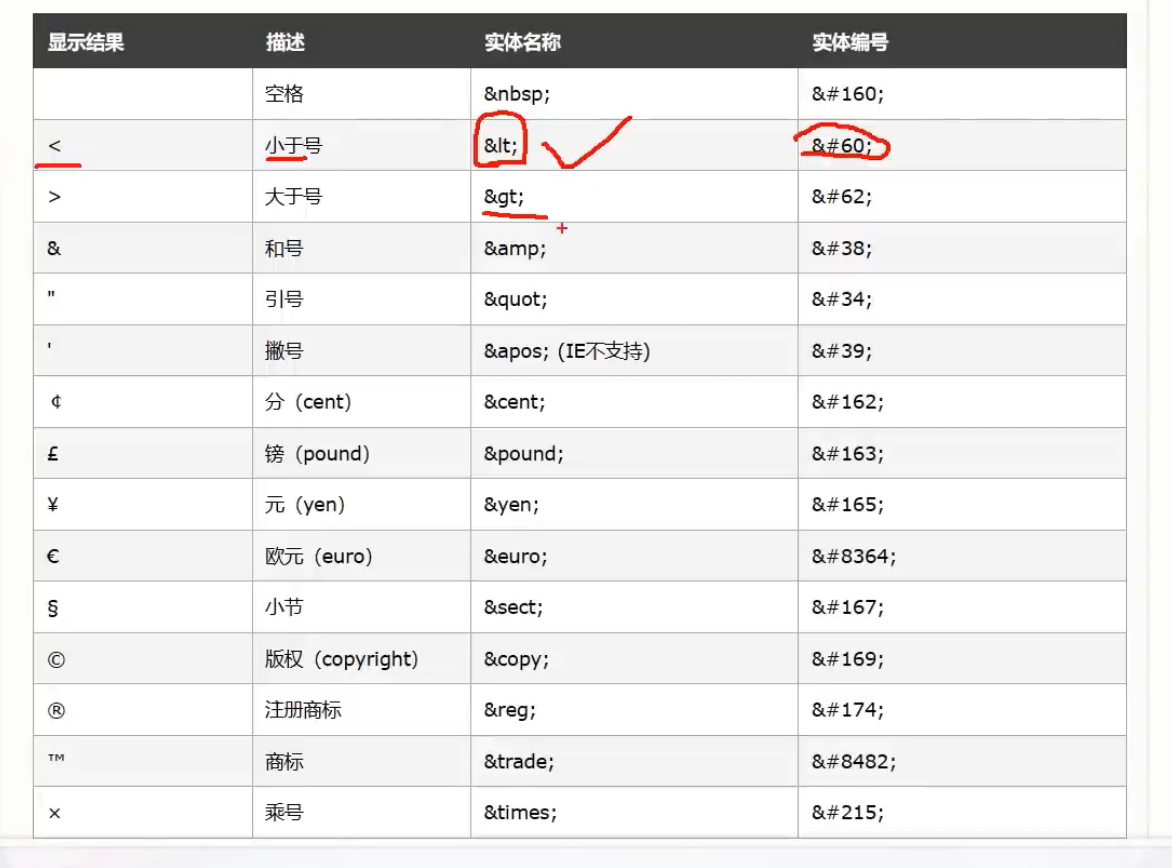
Task: Select the 元 (yen) description
Action: coord(305,505)
